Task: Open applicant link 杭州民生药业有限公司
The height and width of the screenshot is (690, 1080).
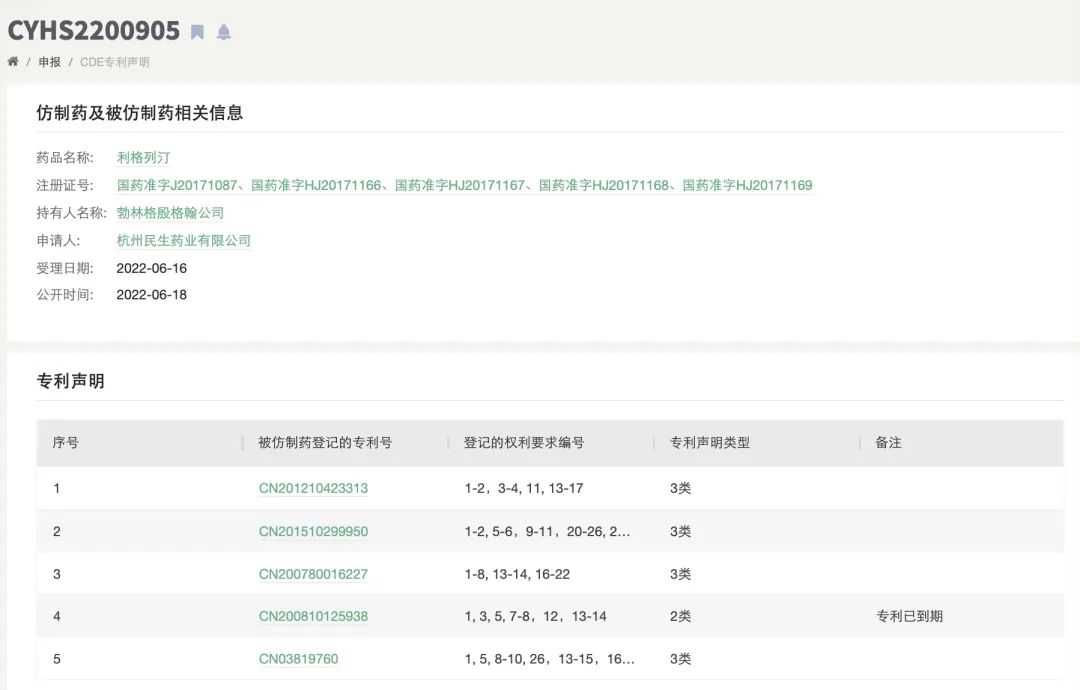Action: 184,241
